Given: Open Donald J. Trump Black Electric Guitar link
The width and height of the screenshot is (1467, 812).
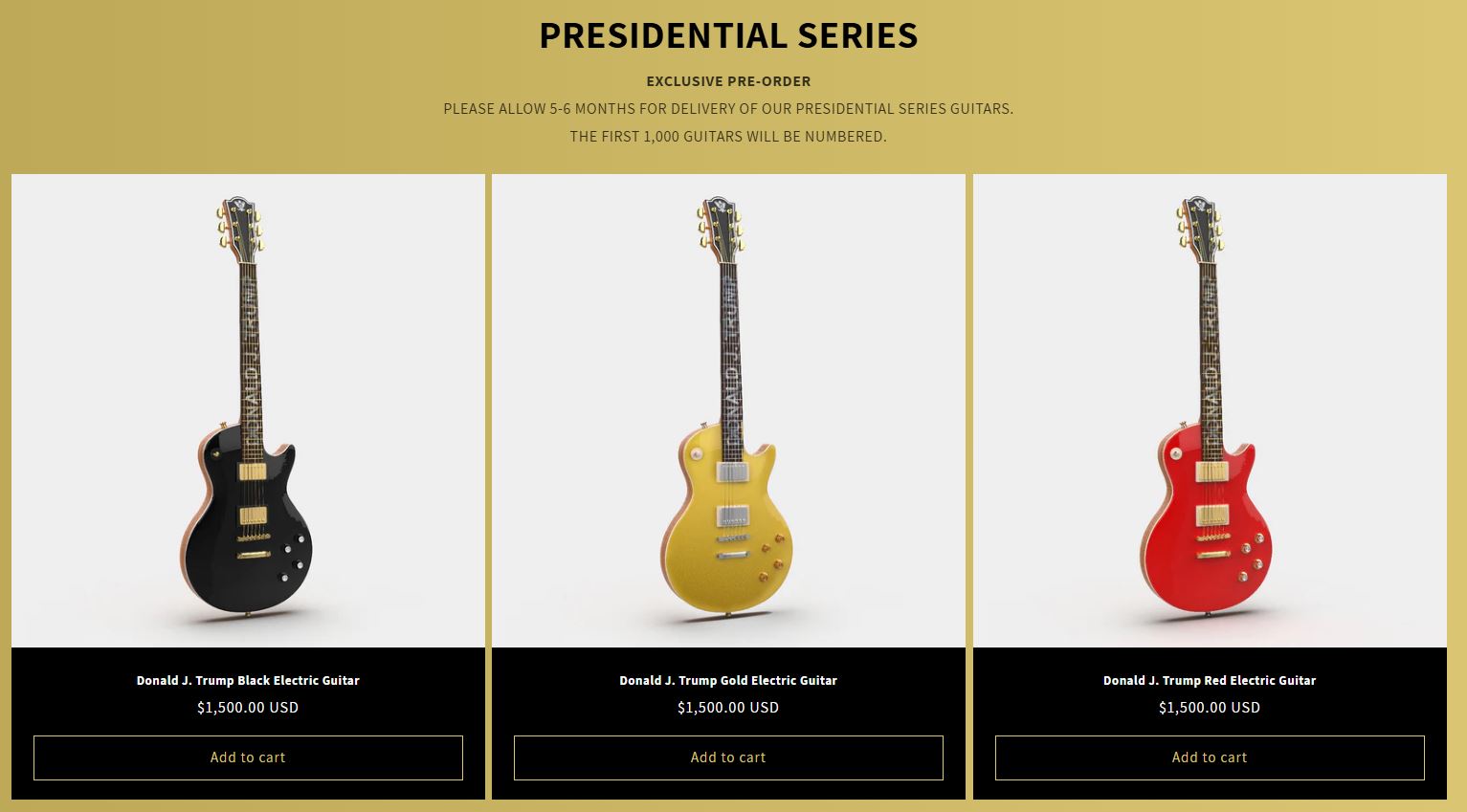Looking at the screenshot, I should [x=248, y=681].
